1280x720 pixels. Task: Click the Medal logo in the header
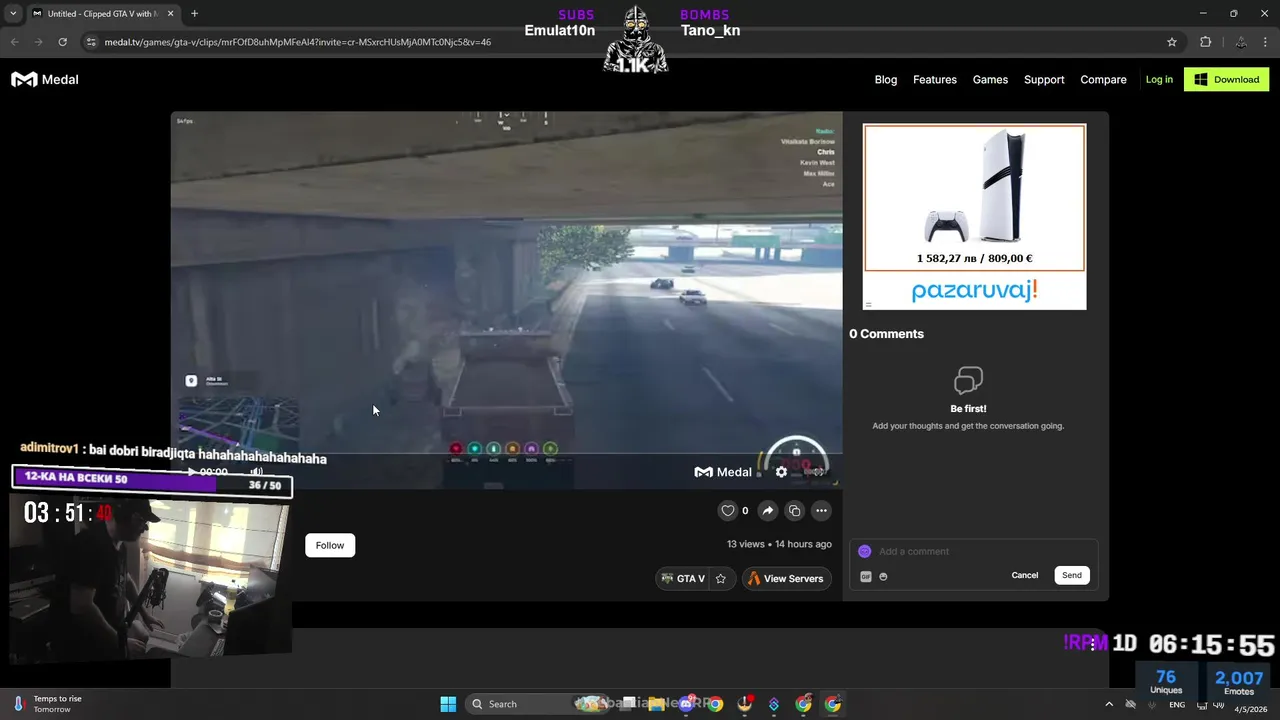point(45,79)
